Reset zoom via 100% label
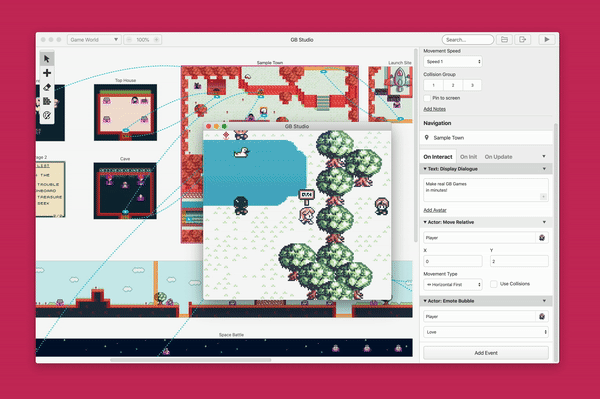This screenshot has width=600, height=399. tap(143, 39)
